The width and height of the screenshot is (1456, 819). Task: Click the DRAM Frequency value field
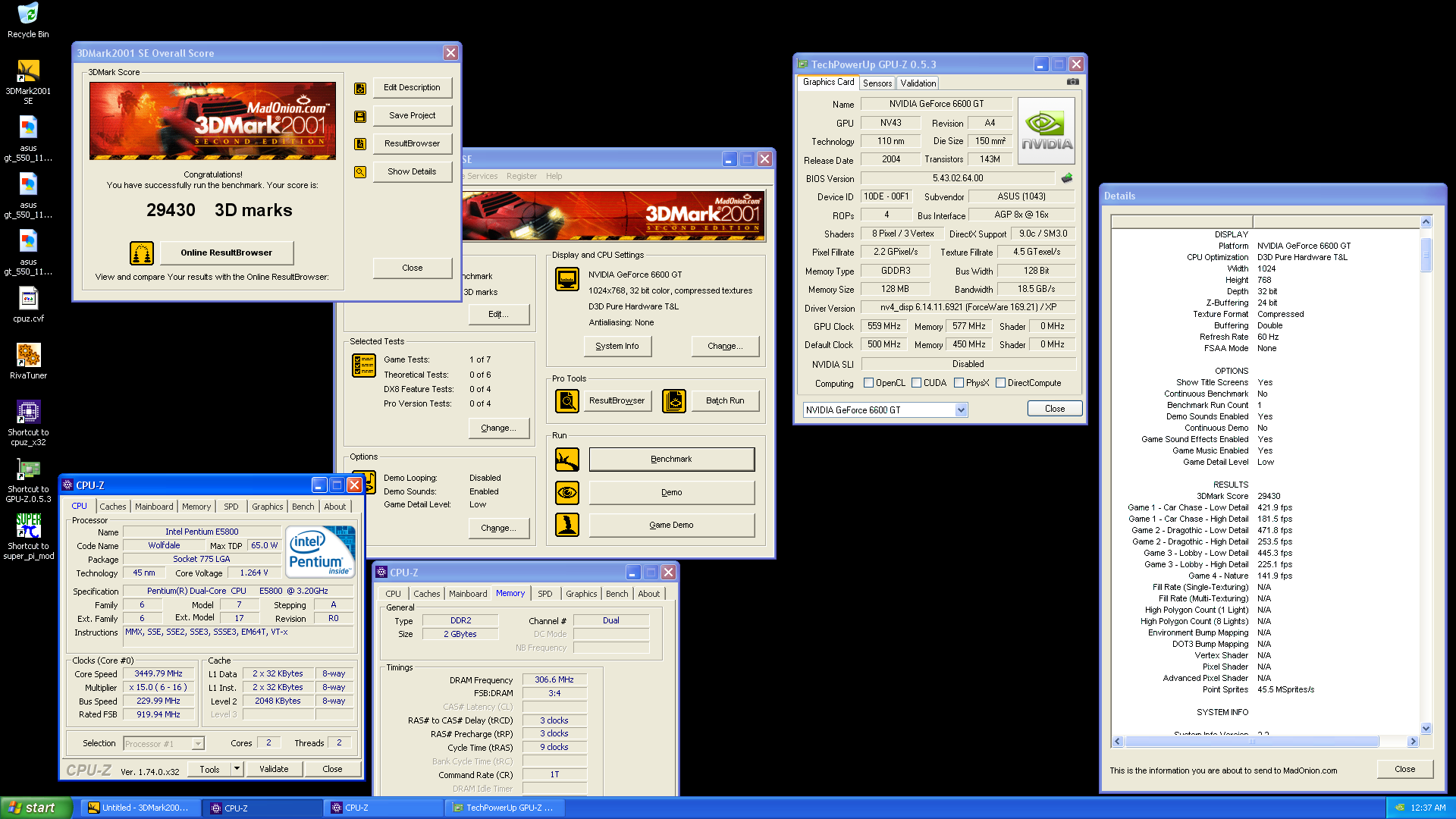[x=554, y=680]
